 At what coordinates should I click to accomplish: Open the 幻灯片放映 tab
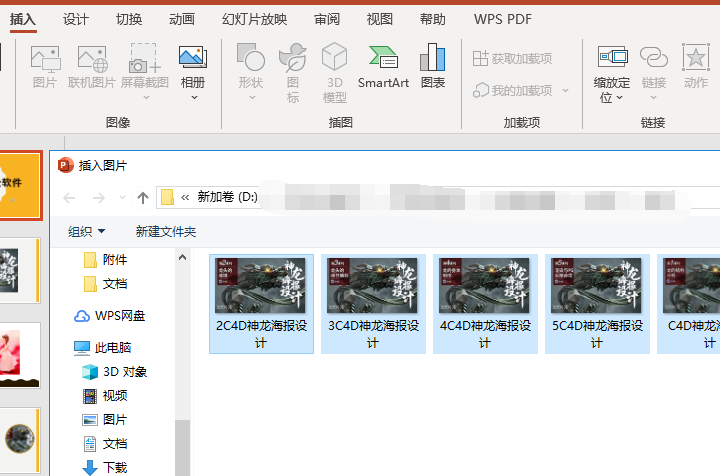(x=254, y=19)
